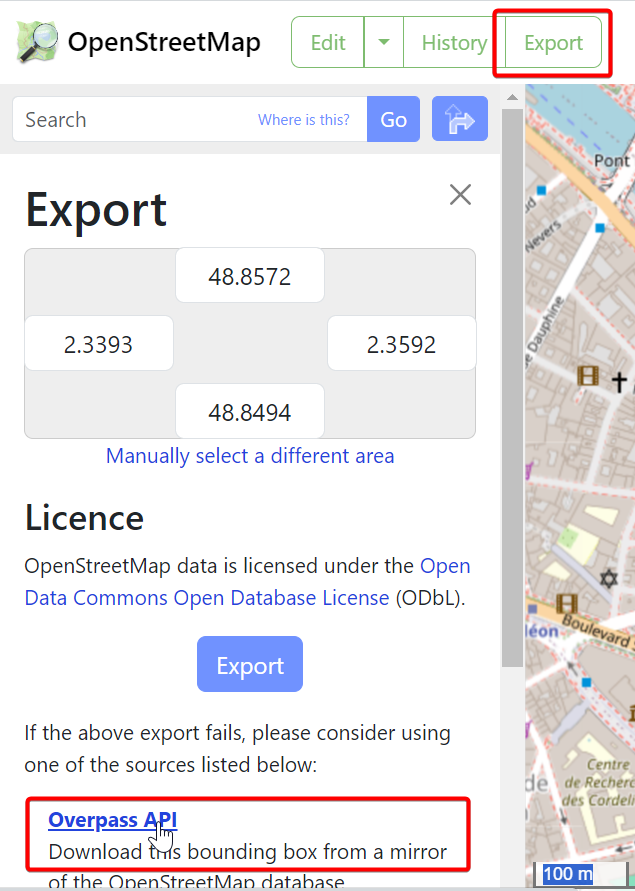Close the Export sidebar panel

(460, 194)
